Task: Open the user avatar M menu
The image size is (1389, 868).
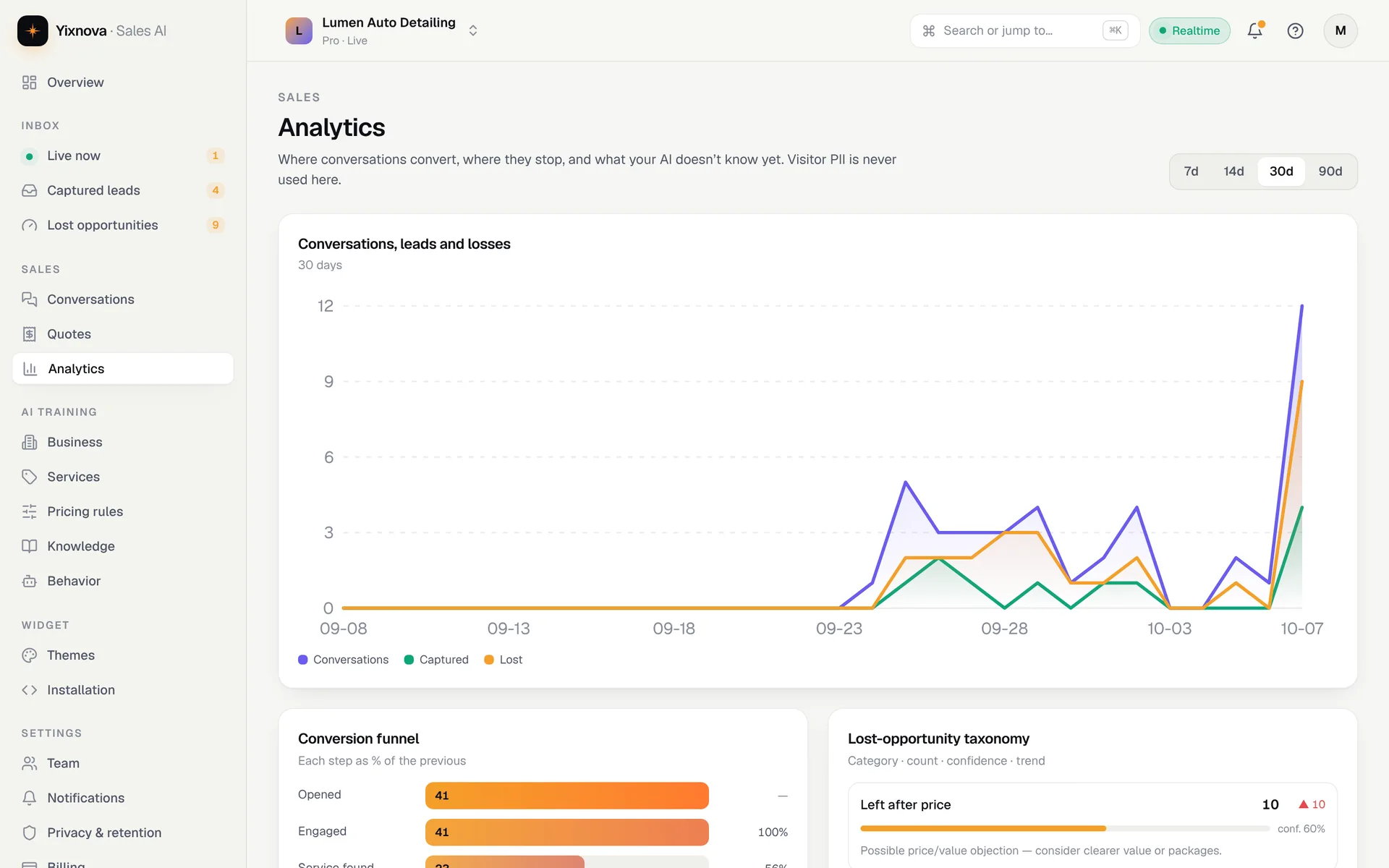Action: pyautogui.click(x=1340, y=30)
